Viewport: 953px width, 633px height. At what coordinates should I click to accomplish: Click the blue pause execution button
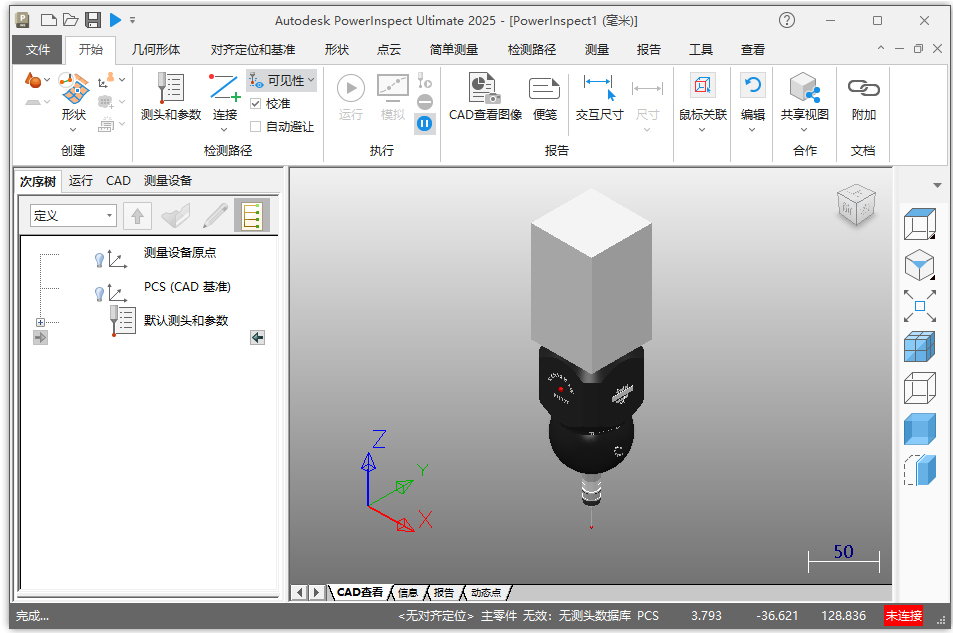click(x=423, y=123)
